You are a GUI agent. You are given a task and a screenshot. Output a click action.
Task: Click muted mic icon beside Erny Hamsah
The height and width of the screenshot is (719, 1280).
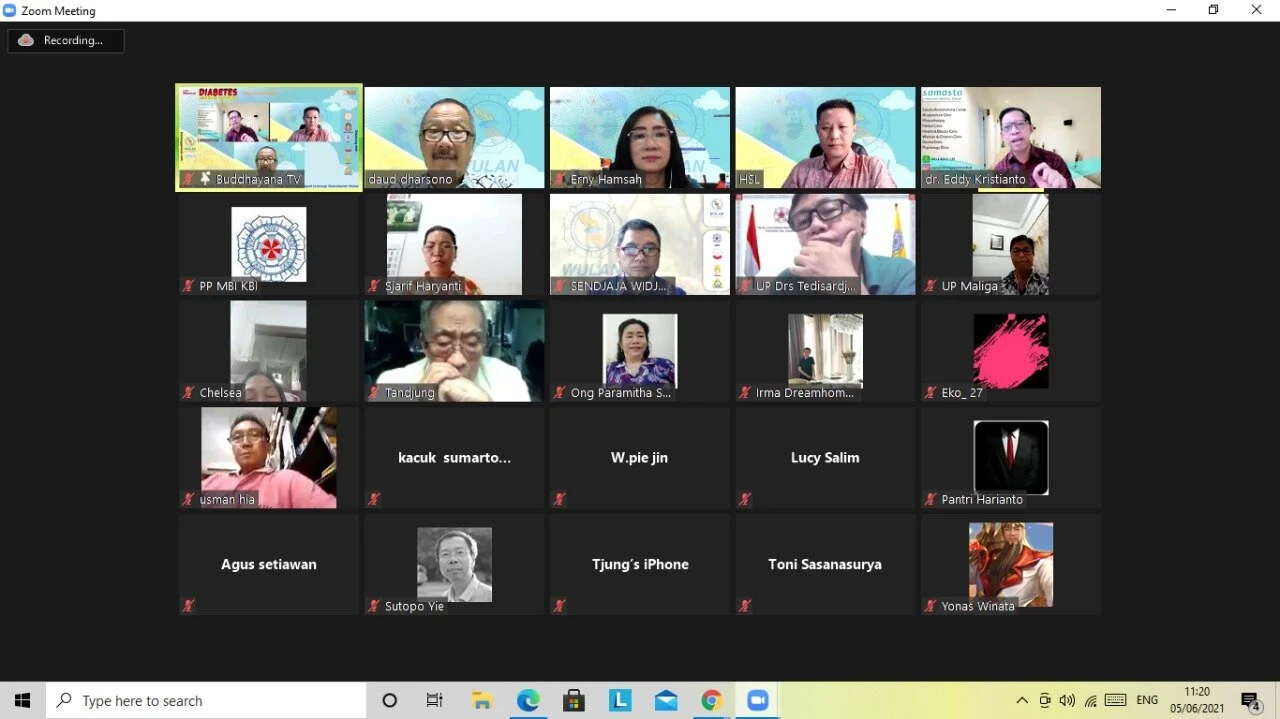pos(560,179)
